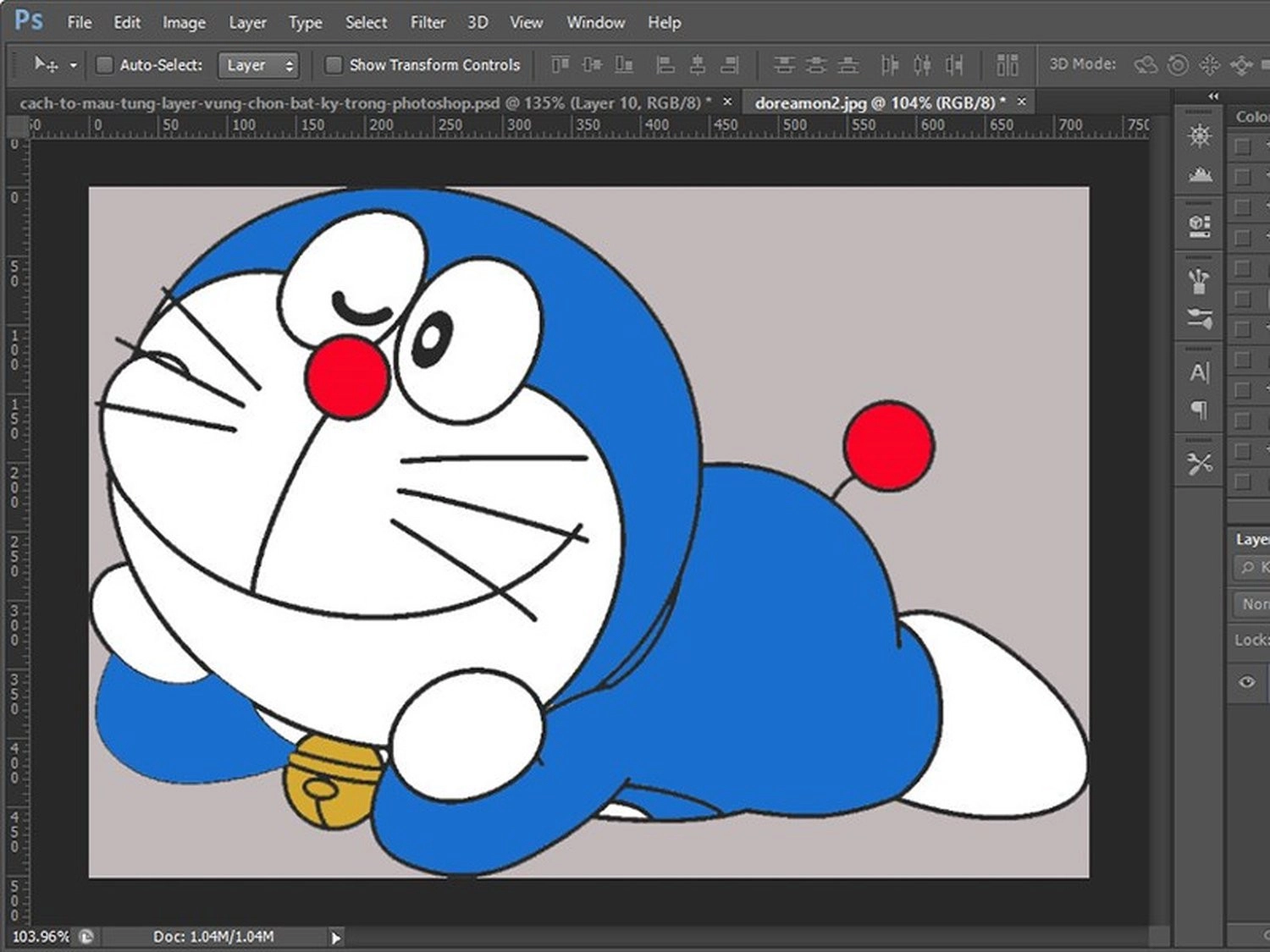Close the cach-to-mau-tung-layer psd tab
The image size is (1270, 952).
727,102
